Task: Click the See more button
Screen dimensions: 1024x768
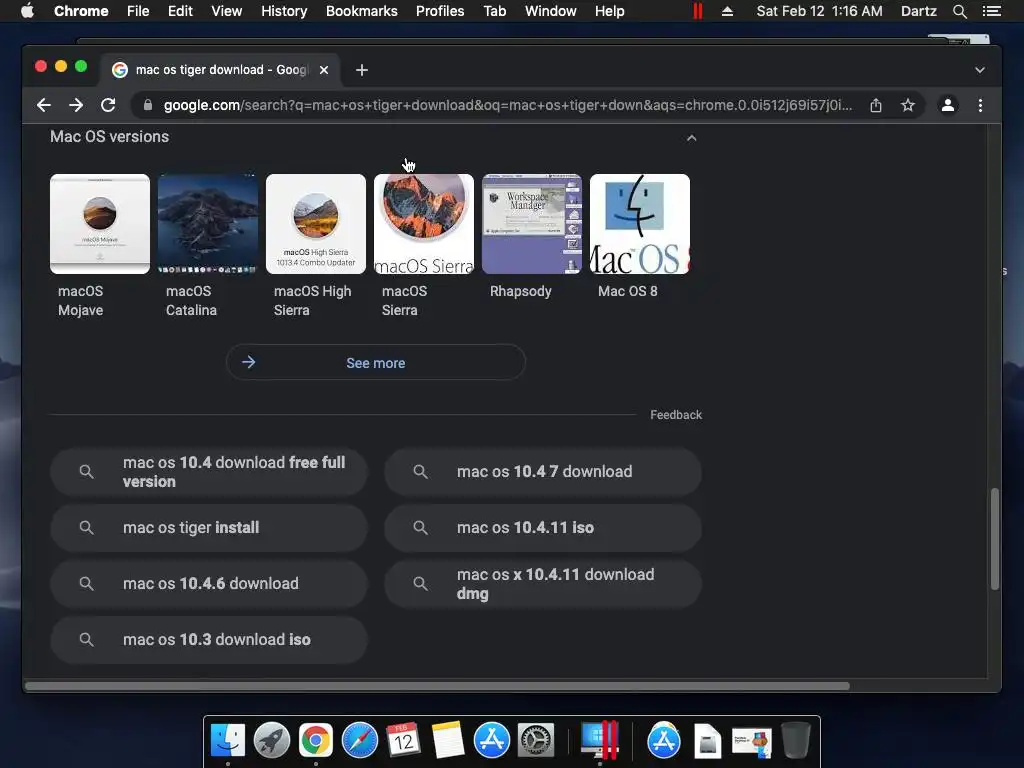Action: pos(376,362)
